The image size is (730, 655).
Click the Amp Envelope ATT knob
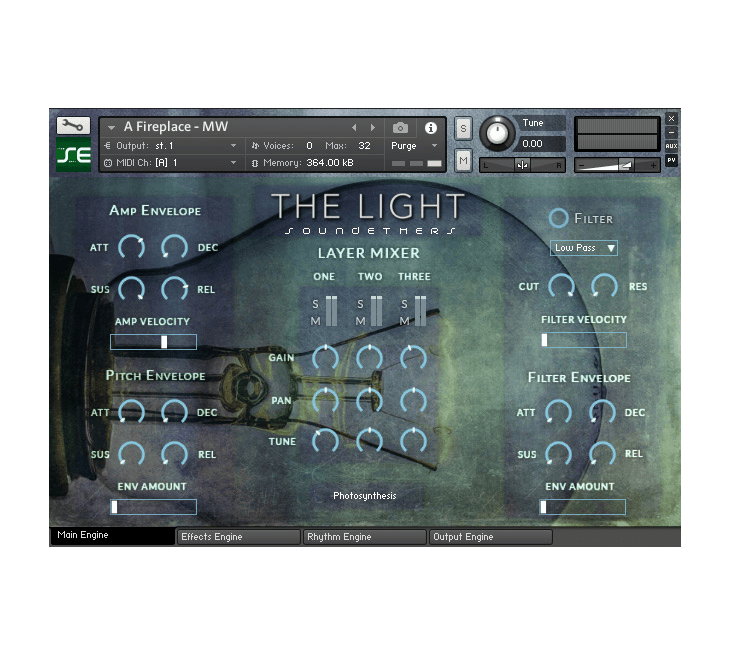tap(131, 247)
